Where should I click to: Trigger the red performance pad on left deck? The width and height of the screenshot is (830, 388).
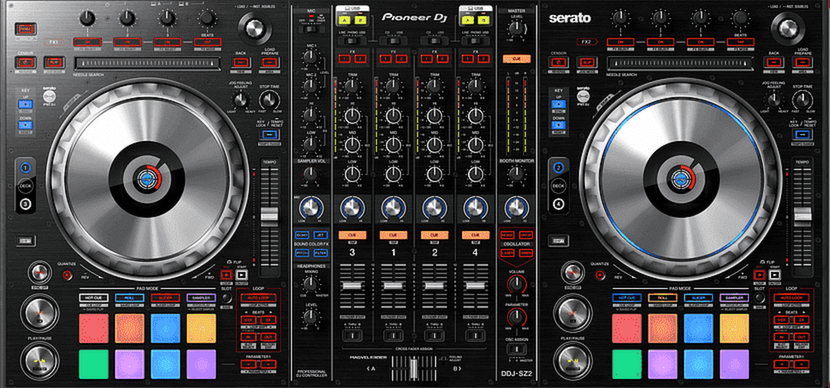[x=94, y=328]
